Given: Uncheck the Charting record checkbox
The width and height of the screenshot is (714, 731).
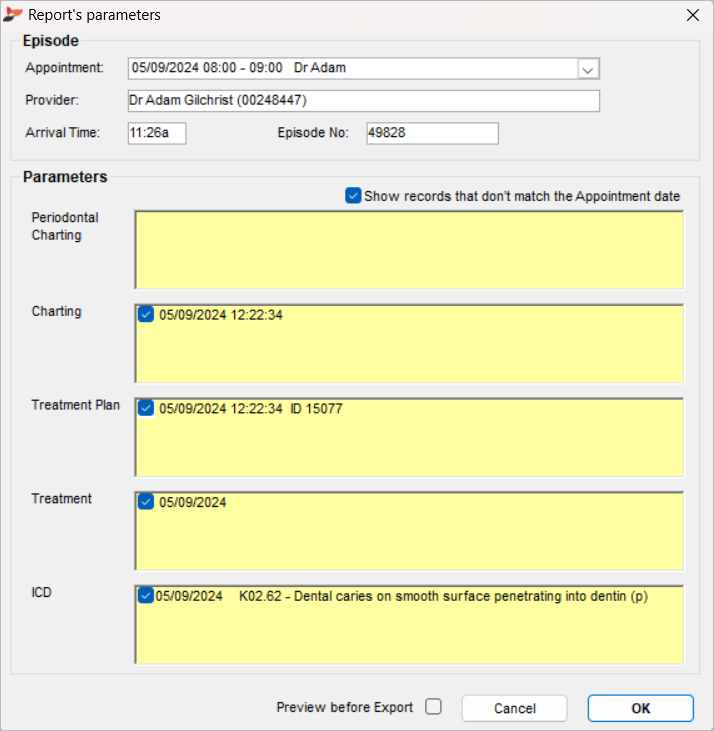Looking at the screenshot, I should 146,315.
